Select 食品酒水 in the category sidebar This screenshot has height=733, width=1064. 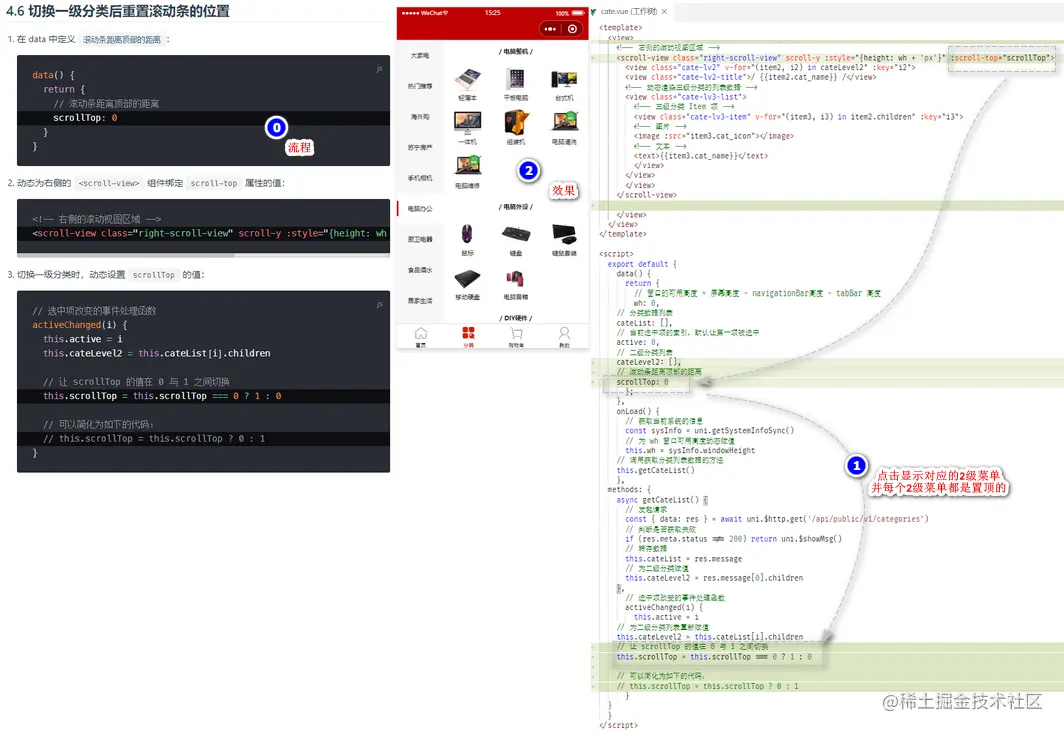420,269
